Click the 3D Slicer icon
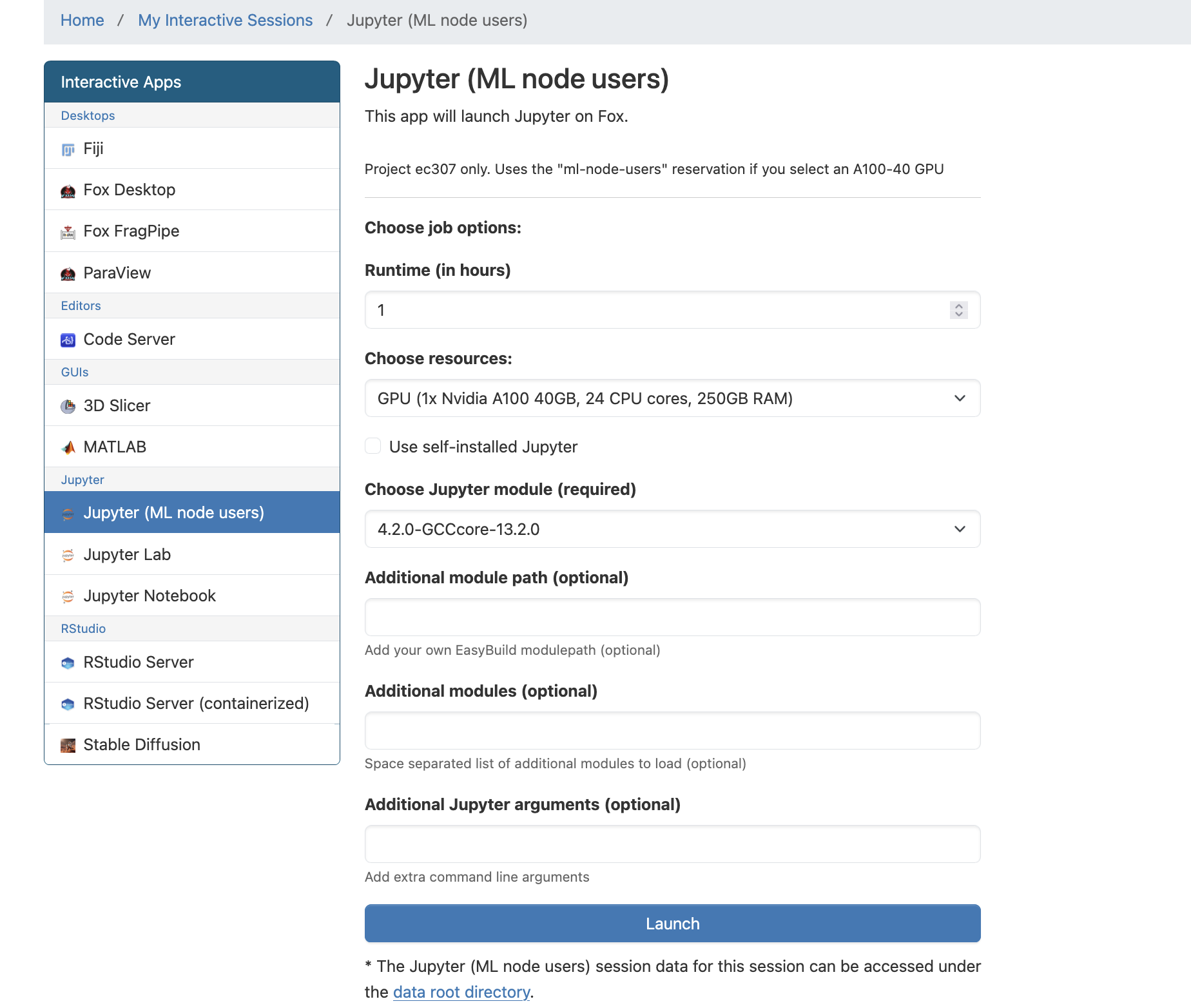 68,407
